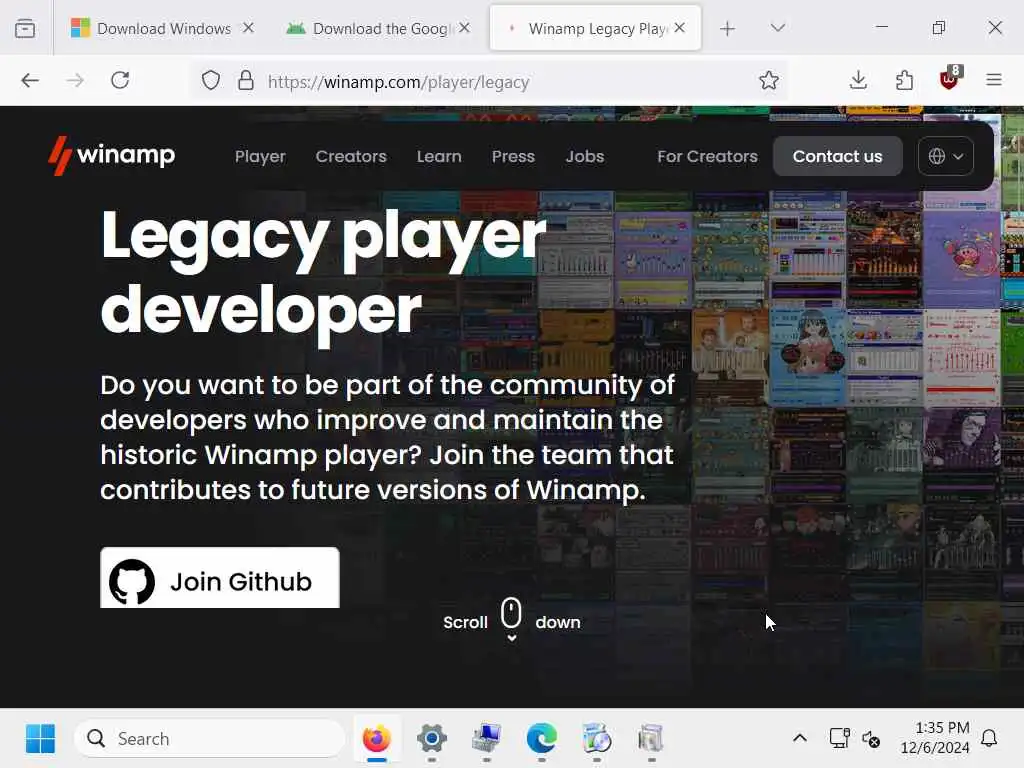Click the Scroll down mouse indicator
The image size is (1024, 768).
tap(511, 619)
